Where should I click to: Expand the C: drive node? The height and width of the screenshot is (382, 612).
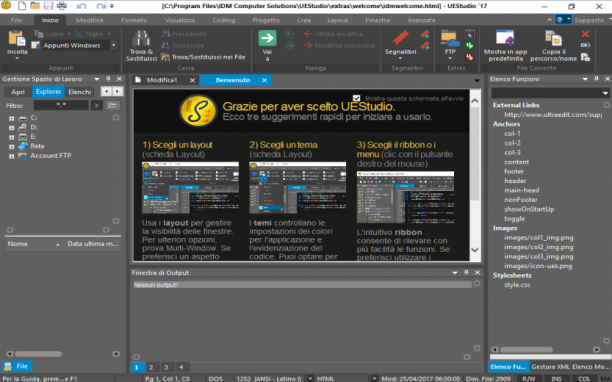click(x=12, y=118)
